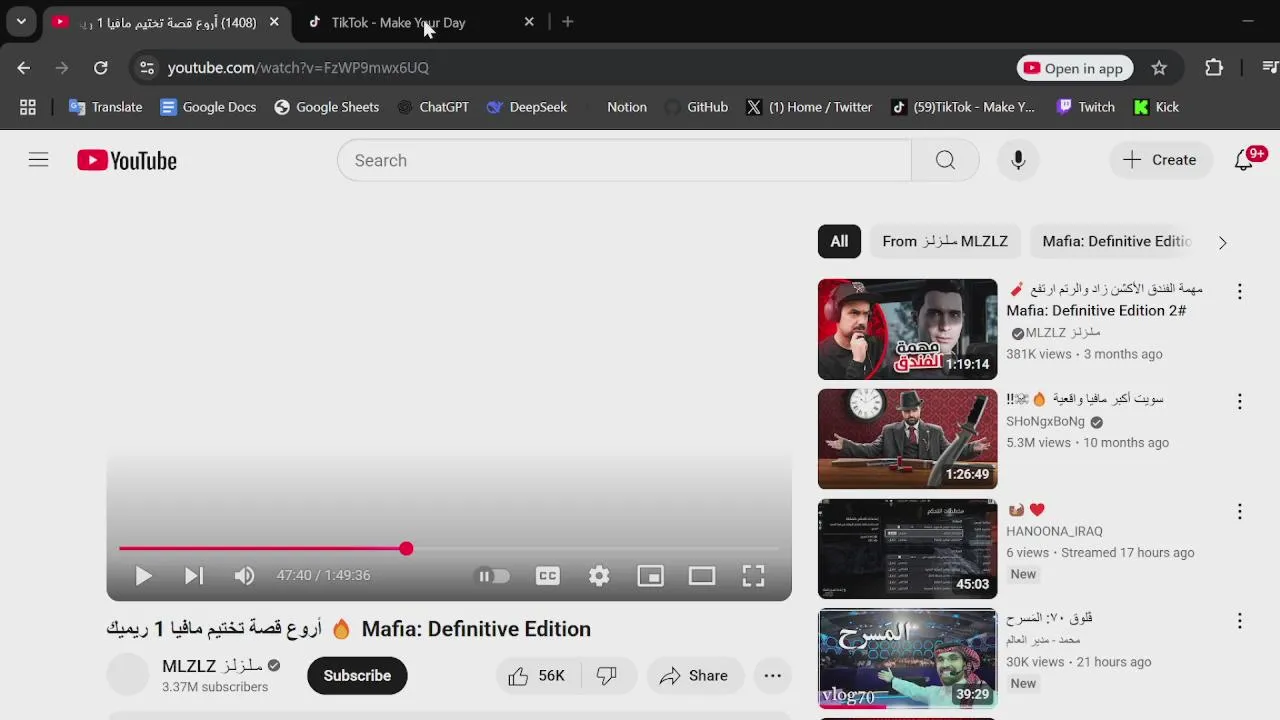1280x720 pixels.
Task: Open options for HANOONA_IRAQ video
Action: [x=1239, y=512]
